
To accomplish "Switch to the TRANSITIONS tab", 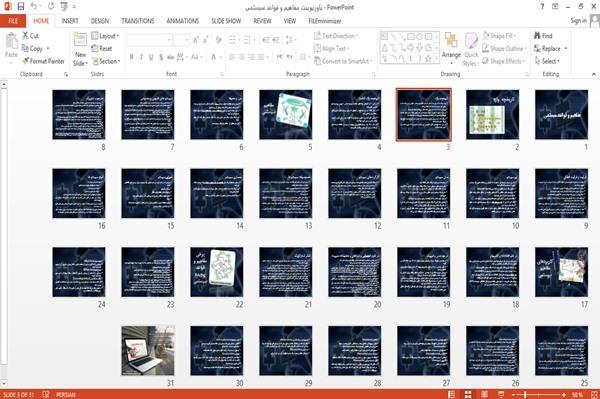I will 138,21.
